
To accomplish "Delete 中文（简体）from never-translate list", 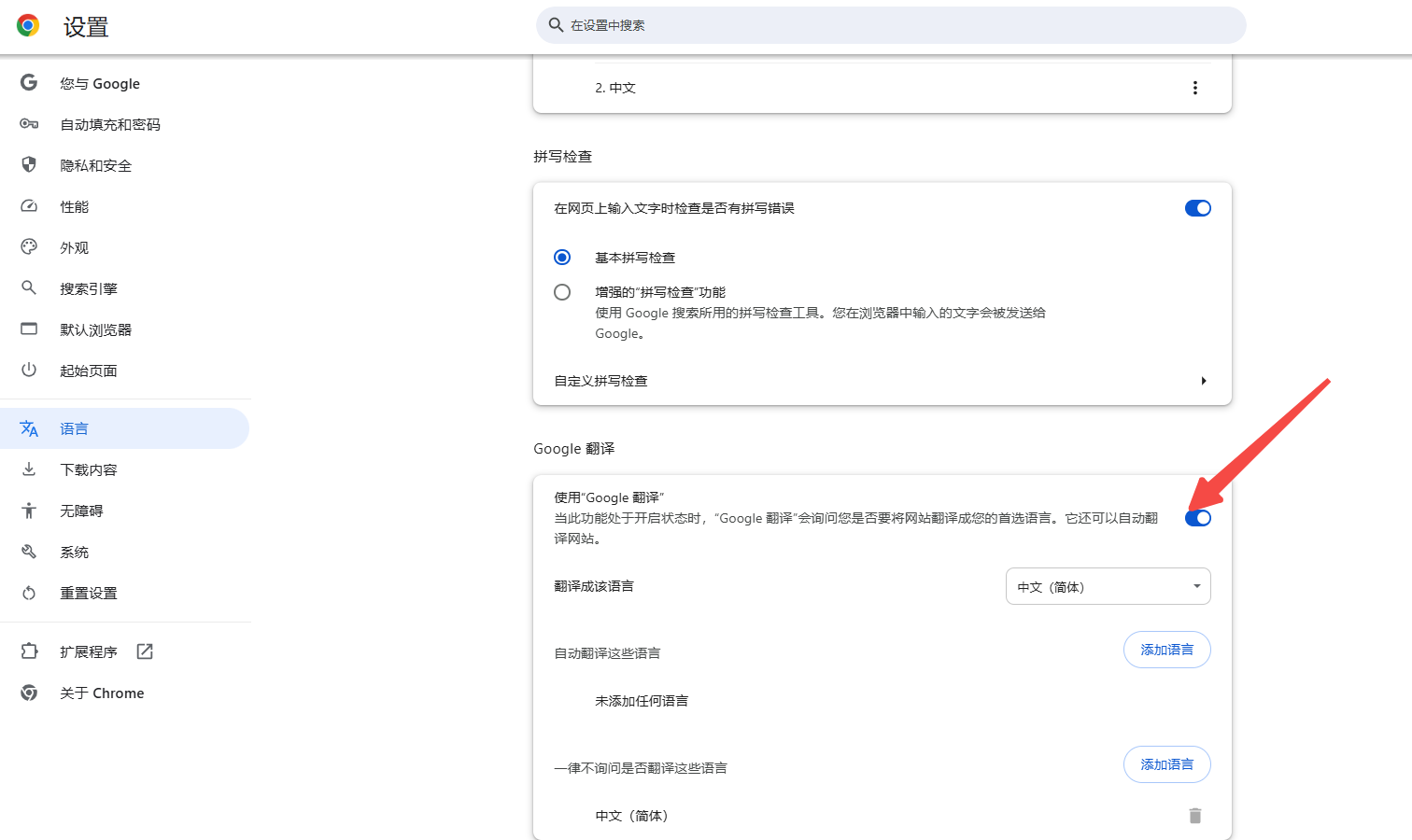I will coord(1194,816).
